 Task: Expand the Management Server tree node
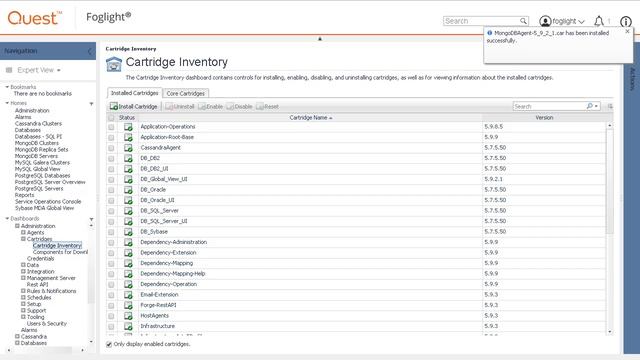click(x=23, y=278)
